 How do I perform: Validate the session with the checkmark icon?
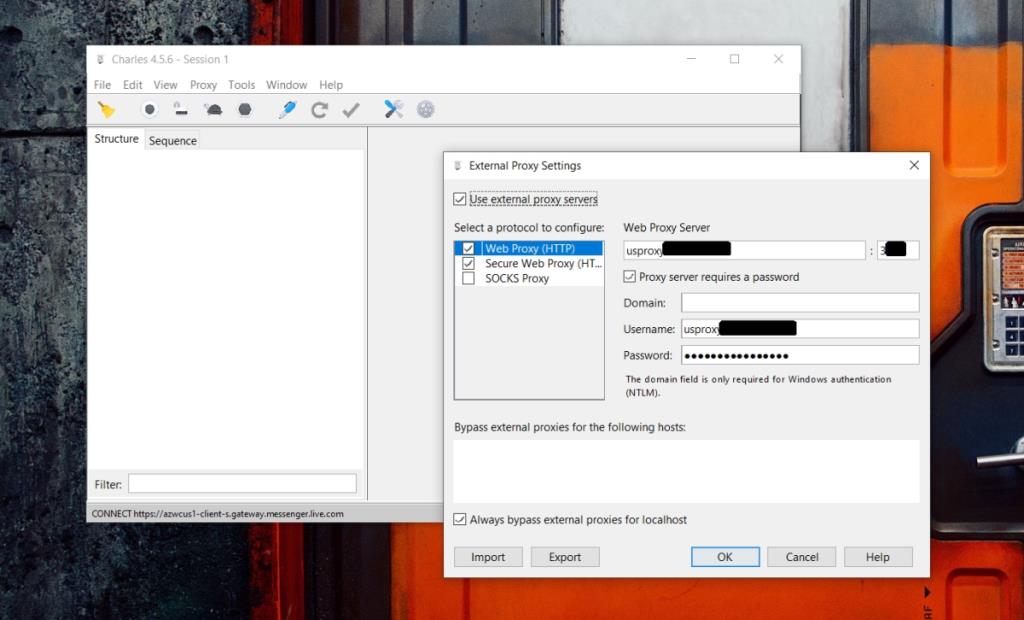click(x=350, y=110)
